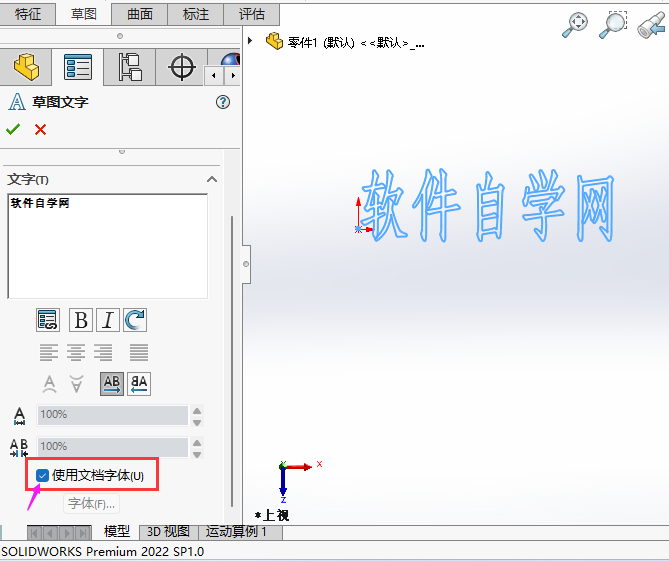669x561 pixels.
Task: Open the ConfigurationManager tab icon
Action: tap(130, 67)
